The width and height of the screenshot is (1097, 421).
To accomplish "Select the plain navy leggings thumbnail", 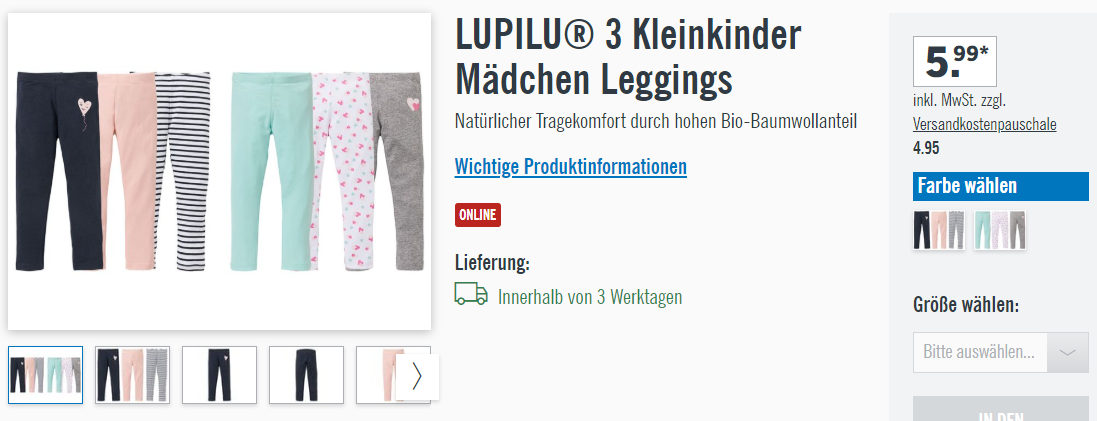I will point(306,375).
